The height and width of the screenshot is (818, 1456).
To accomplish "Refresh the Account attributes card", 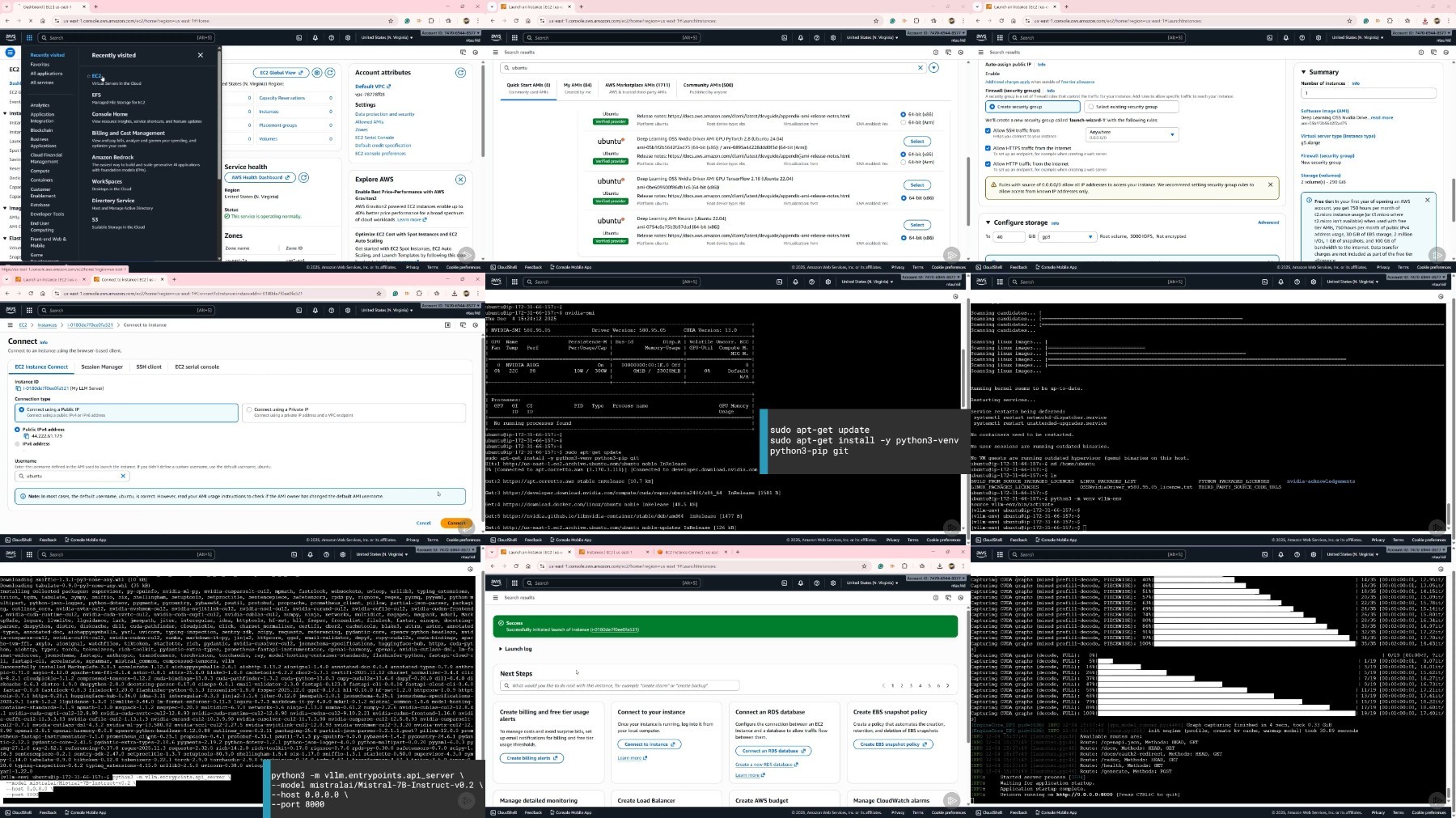I will (460, 73).
